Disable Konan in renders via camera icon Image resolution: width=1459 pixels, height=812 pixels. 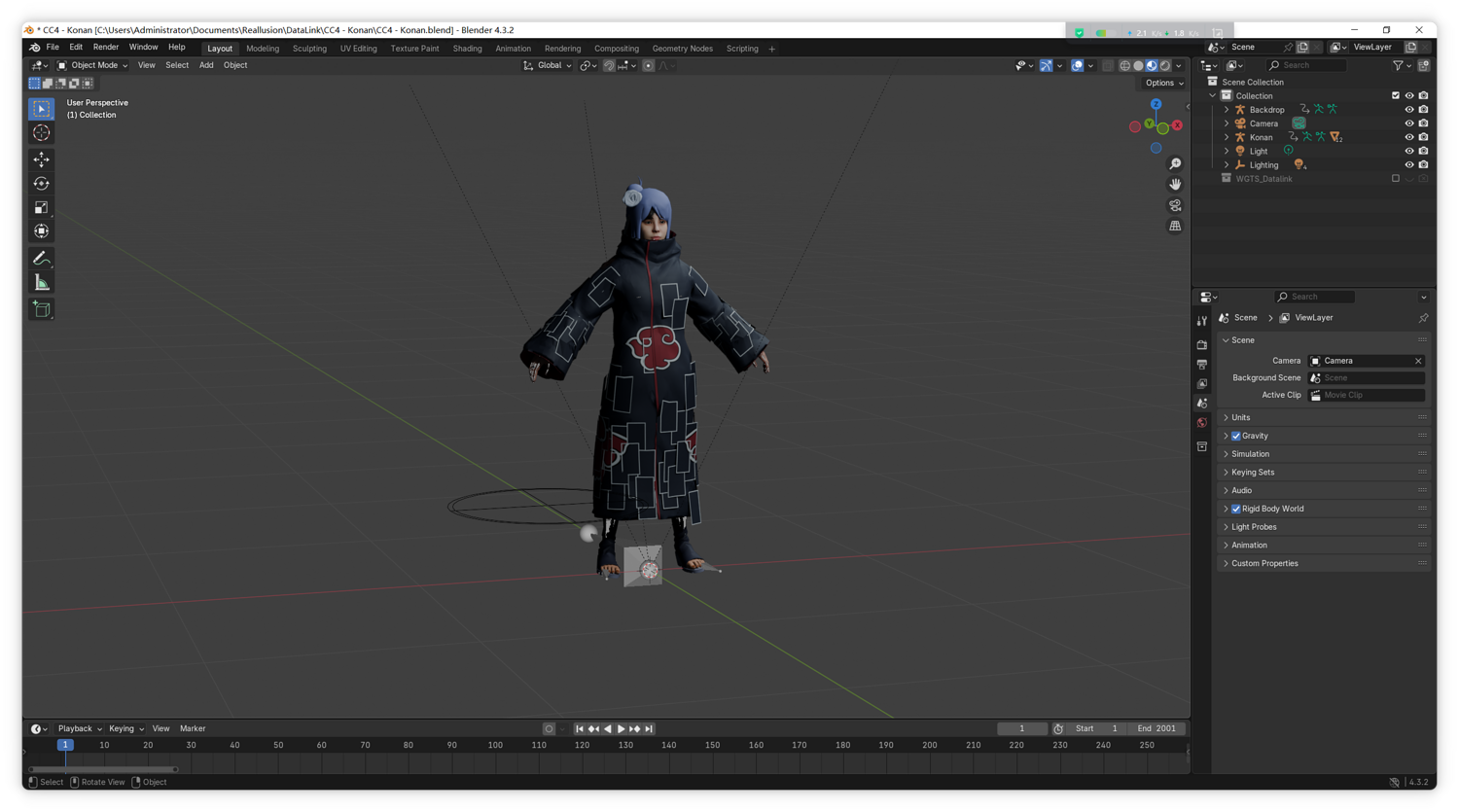(x=1423, y=137)
